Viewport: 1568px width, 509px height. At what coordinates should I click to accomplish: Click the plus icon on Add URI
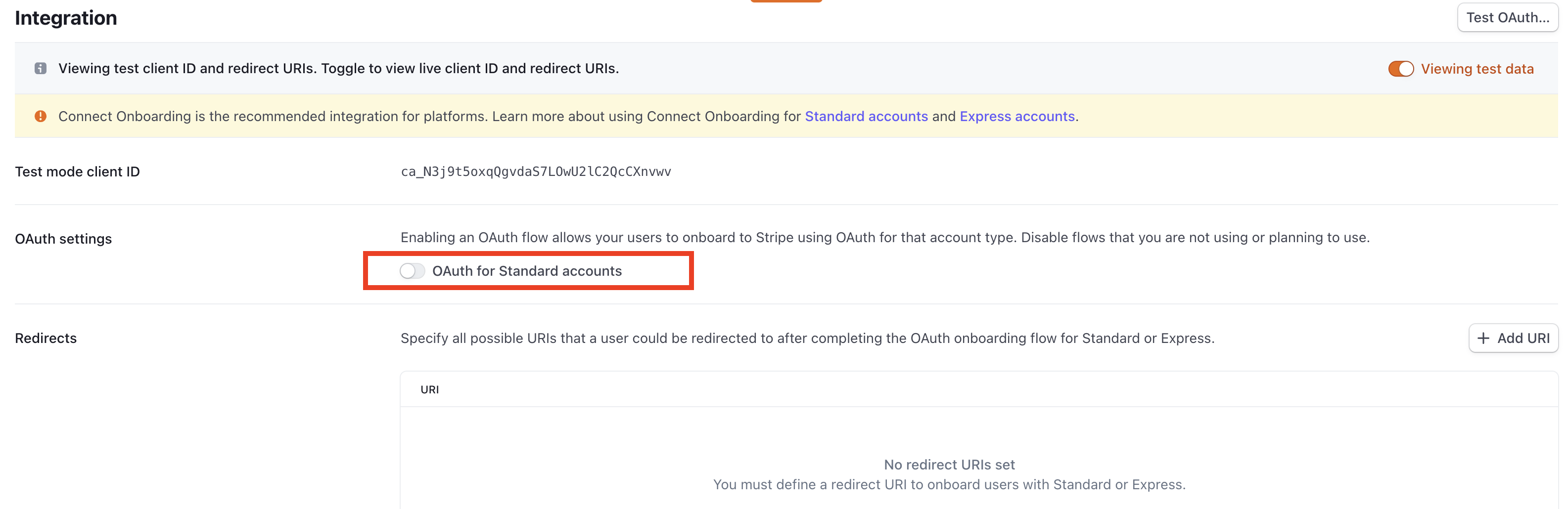tap(1483, 338)
